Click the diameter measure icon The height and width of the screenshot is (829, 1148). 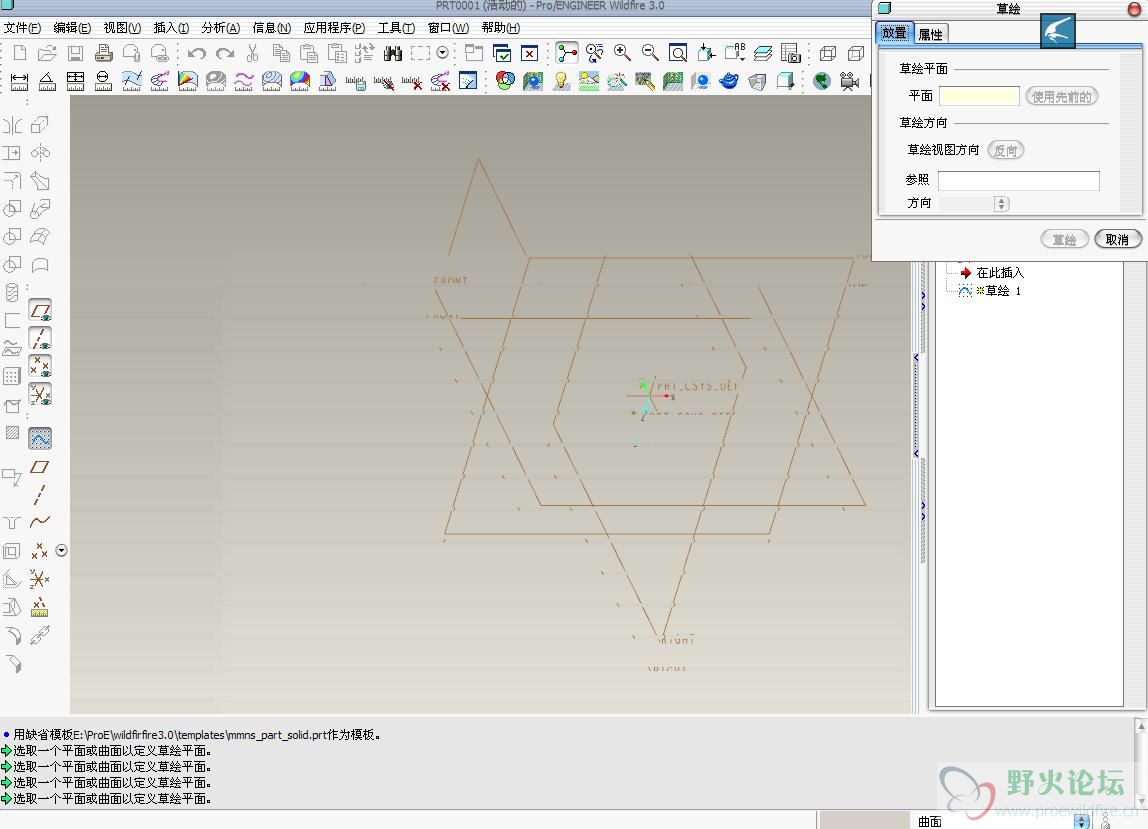103,81
